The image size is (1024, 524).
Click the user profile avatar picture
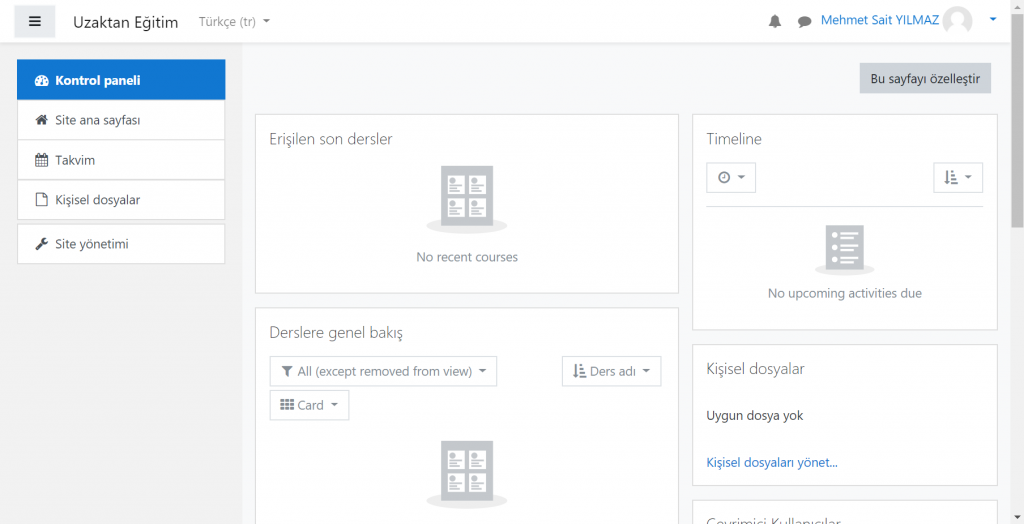click(957, 21)
